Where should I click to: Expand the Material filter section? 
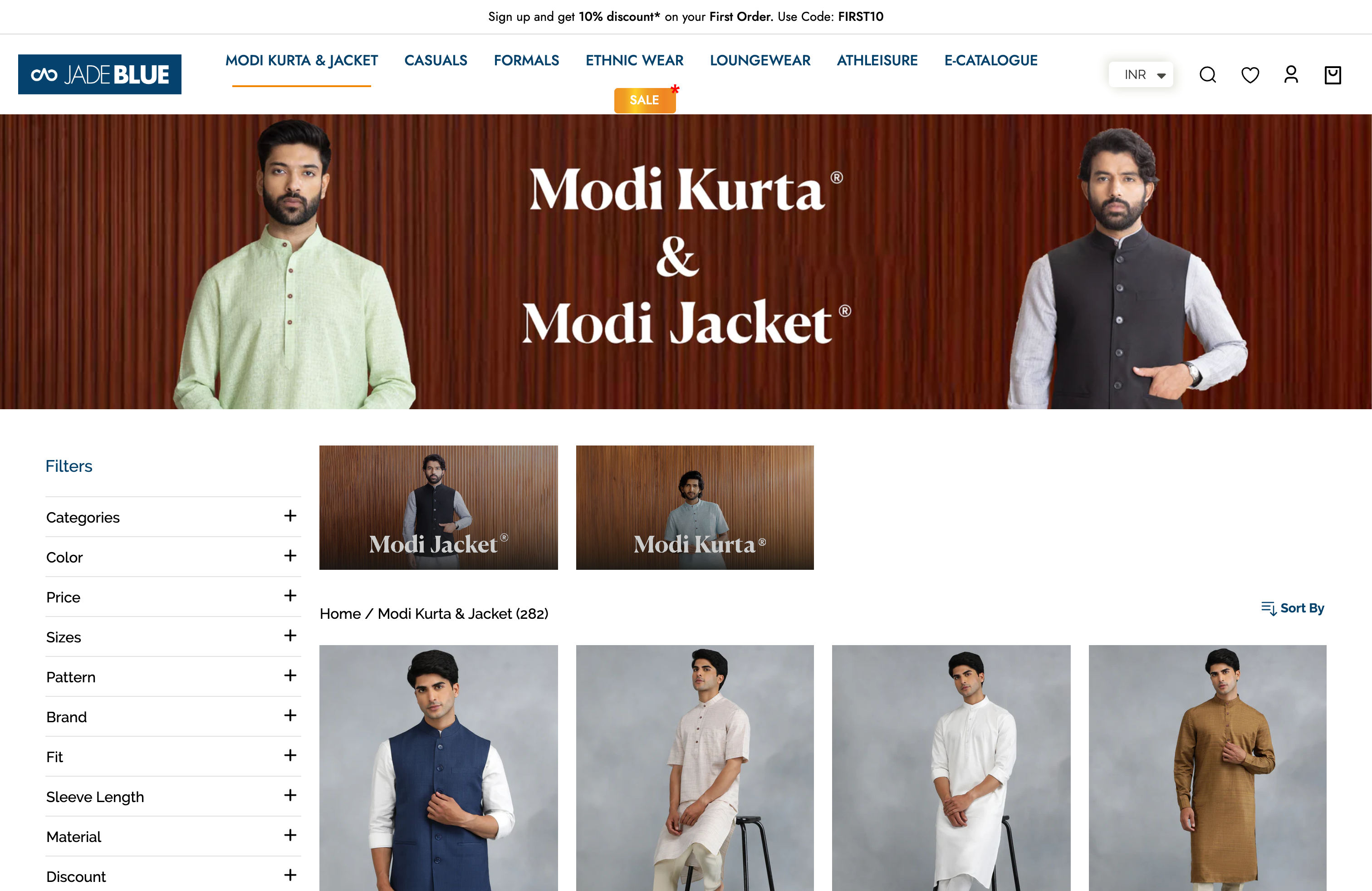coord(288,836)
